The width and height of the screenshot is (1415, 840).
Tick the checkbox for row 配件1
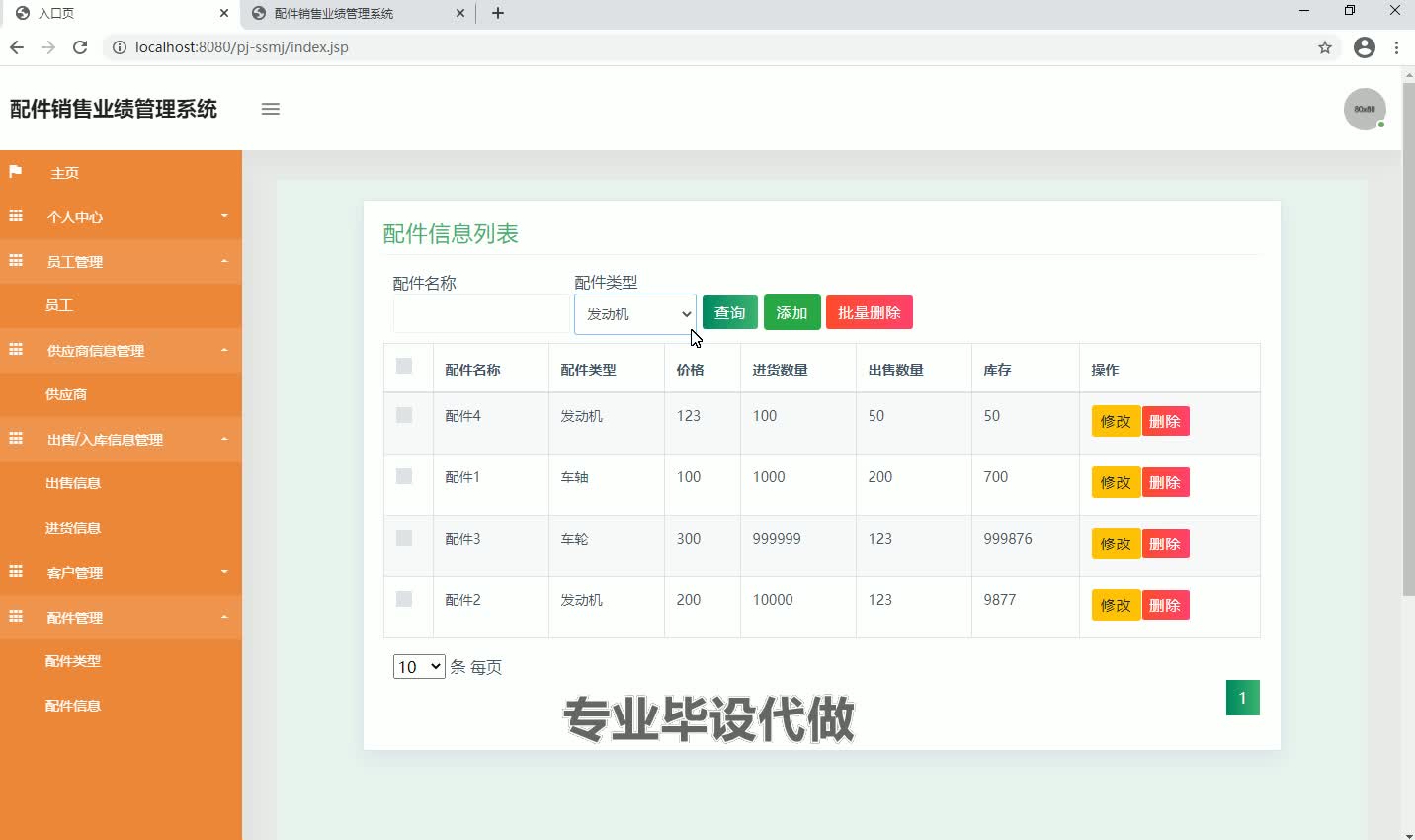click(404, 476)
